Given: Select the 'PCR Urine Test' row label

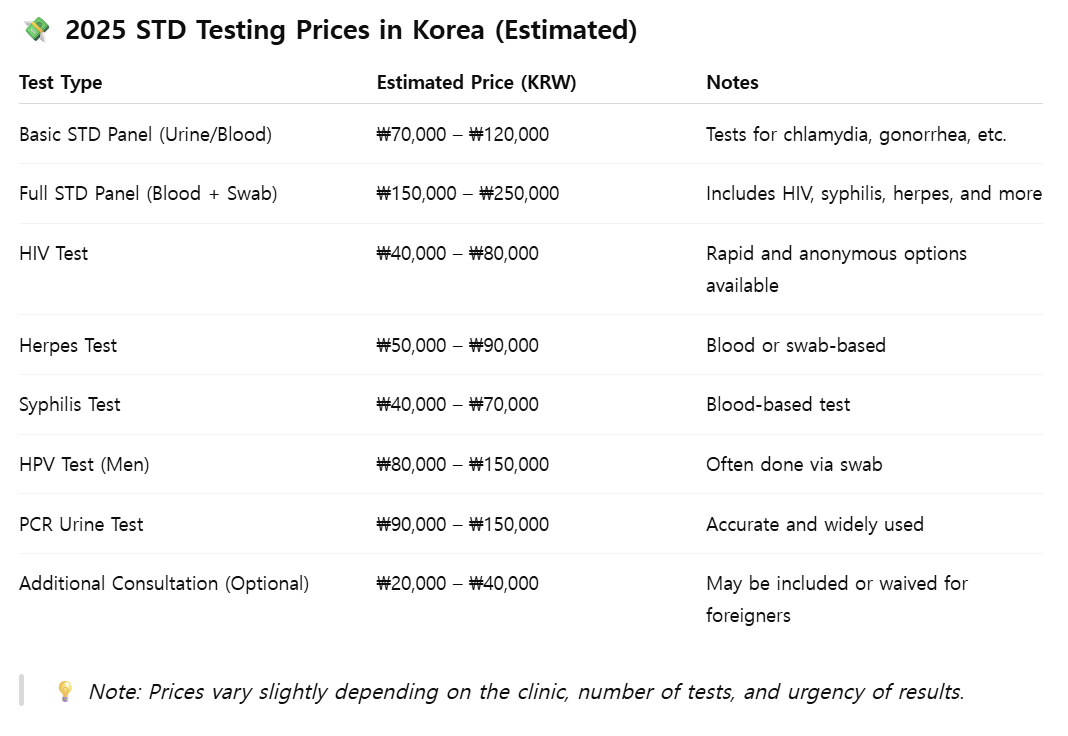Looking at the screenshot, I should [x=81, y=524].
